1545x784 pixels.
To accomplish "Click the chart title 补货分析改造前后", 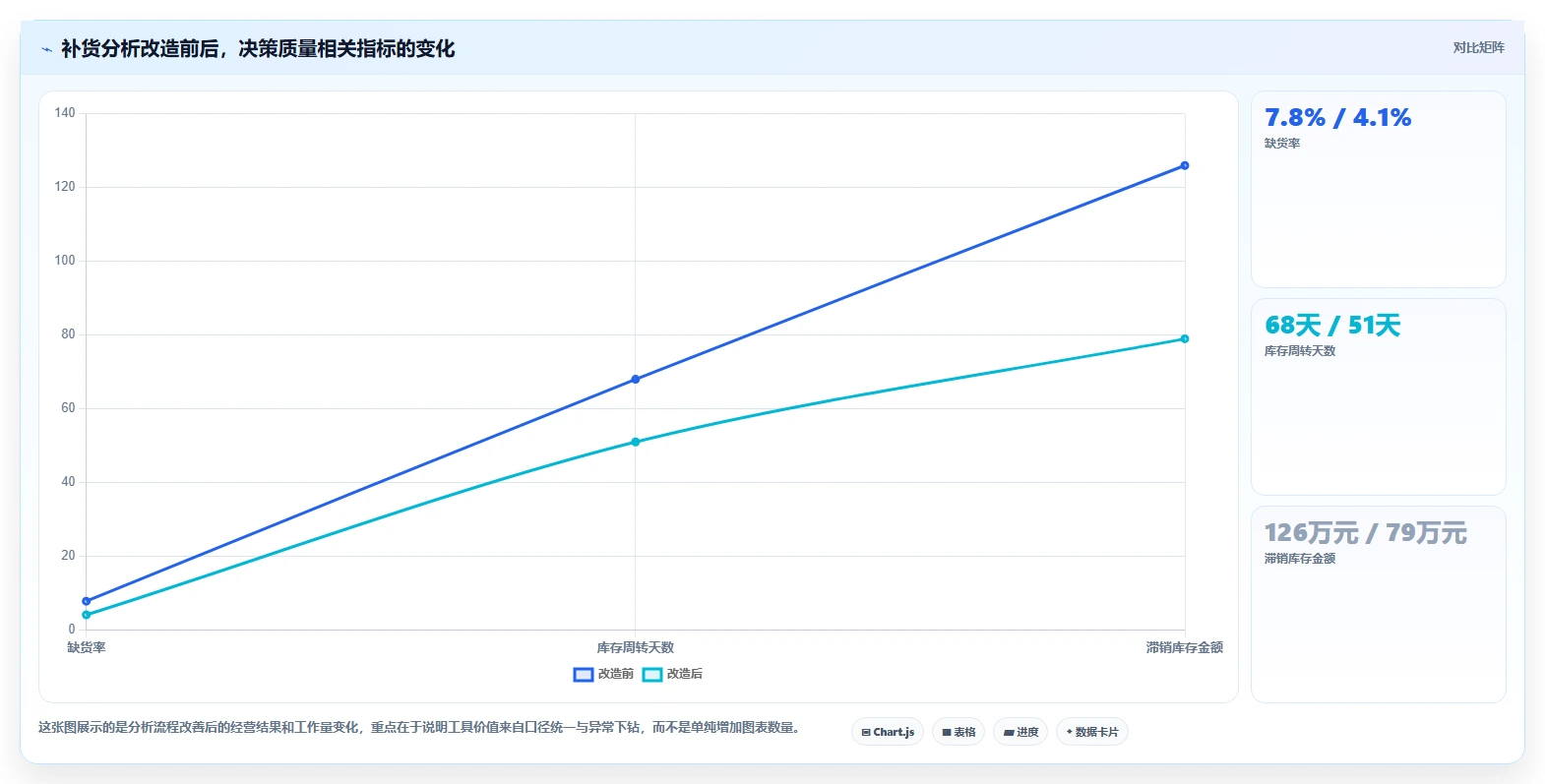I will pos(140,49).
